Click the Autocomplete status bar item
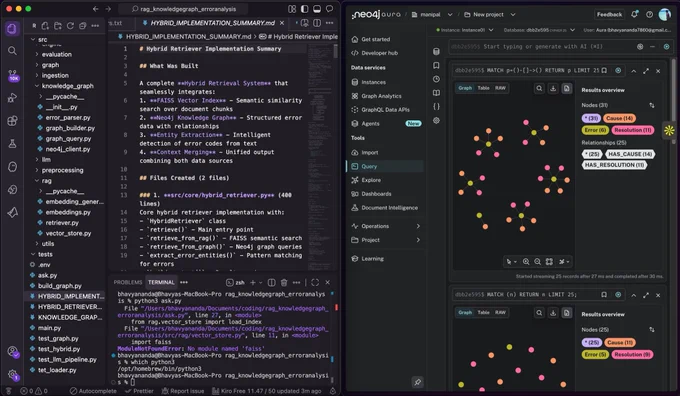The image size is (680, 396). point(93,391)
